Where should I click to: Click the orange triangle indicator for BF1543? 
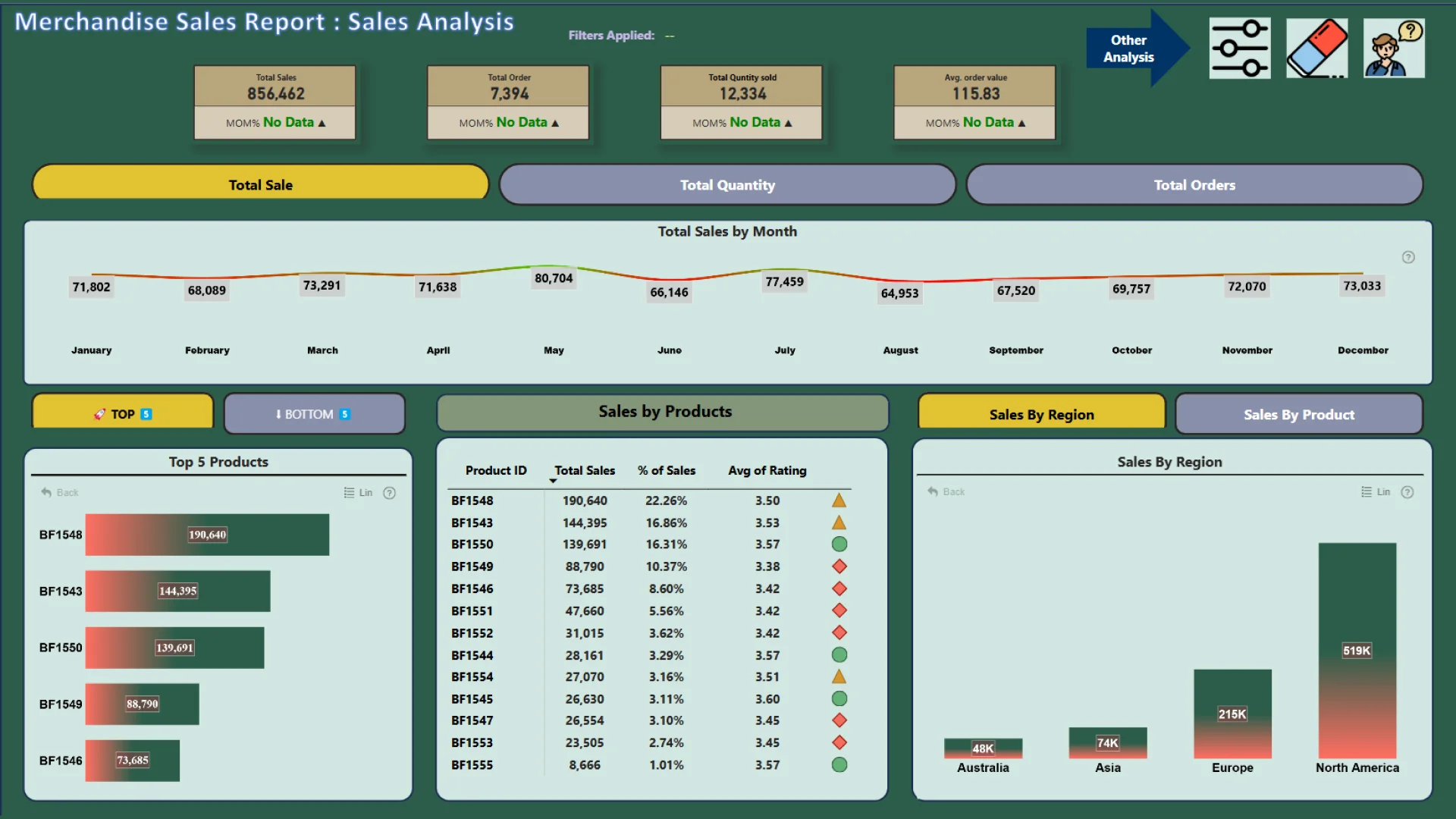pos(839,522)
